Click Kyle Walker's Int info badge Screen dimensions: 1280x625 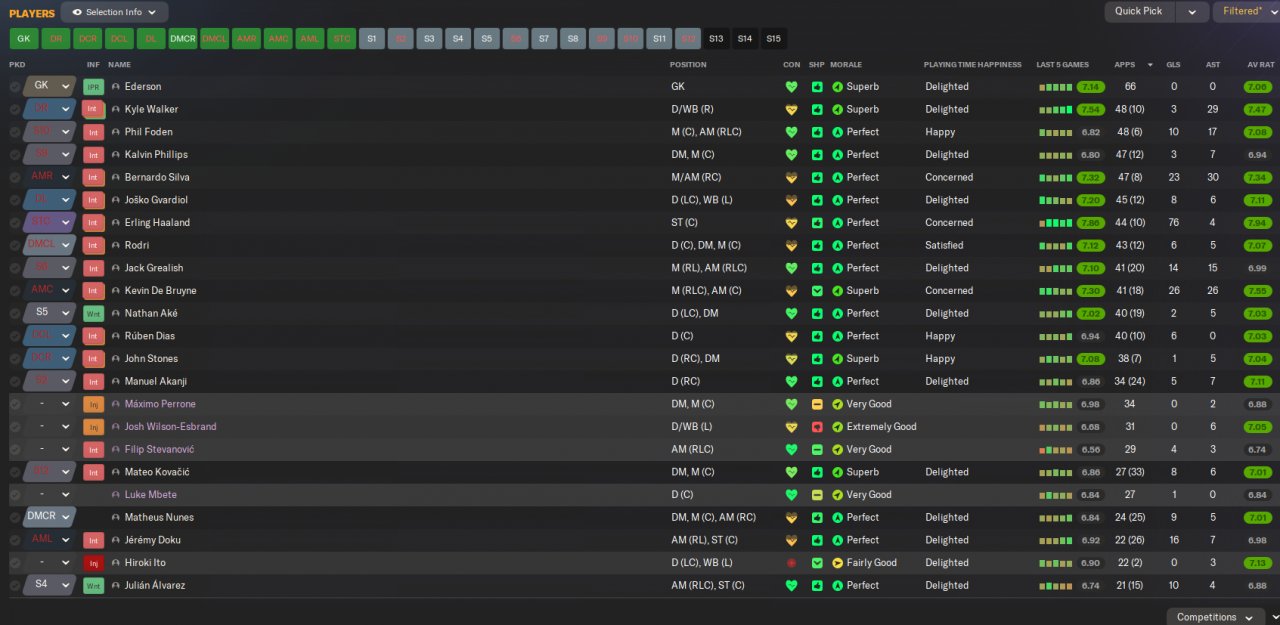[x=94, y=109]
